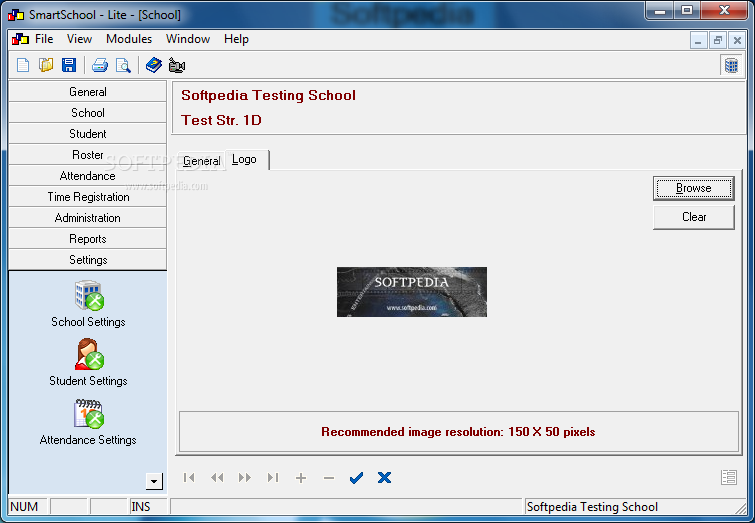Click the plus insert record button
The height and width of the screenshot is (523, 755).
(301, 478)
